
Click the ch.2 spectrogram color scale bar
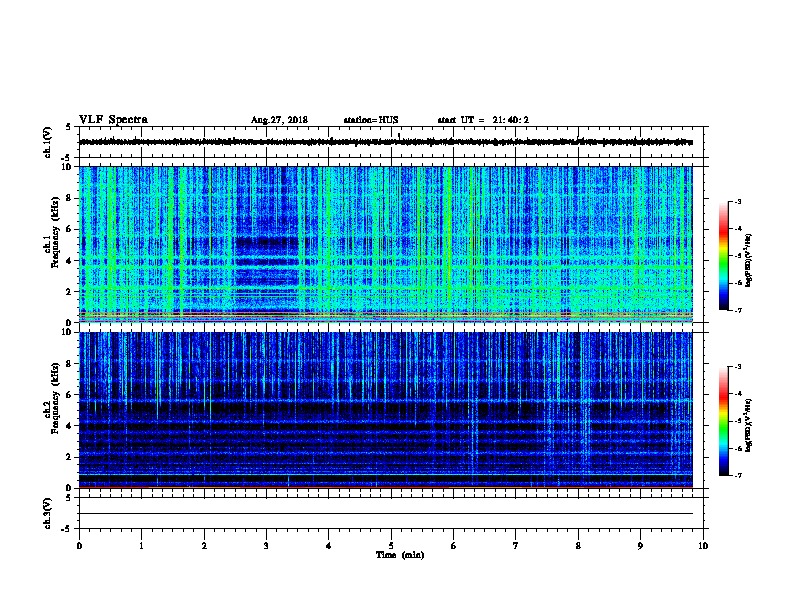(723, 421)
